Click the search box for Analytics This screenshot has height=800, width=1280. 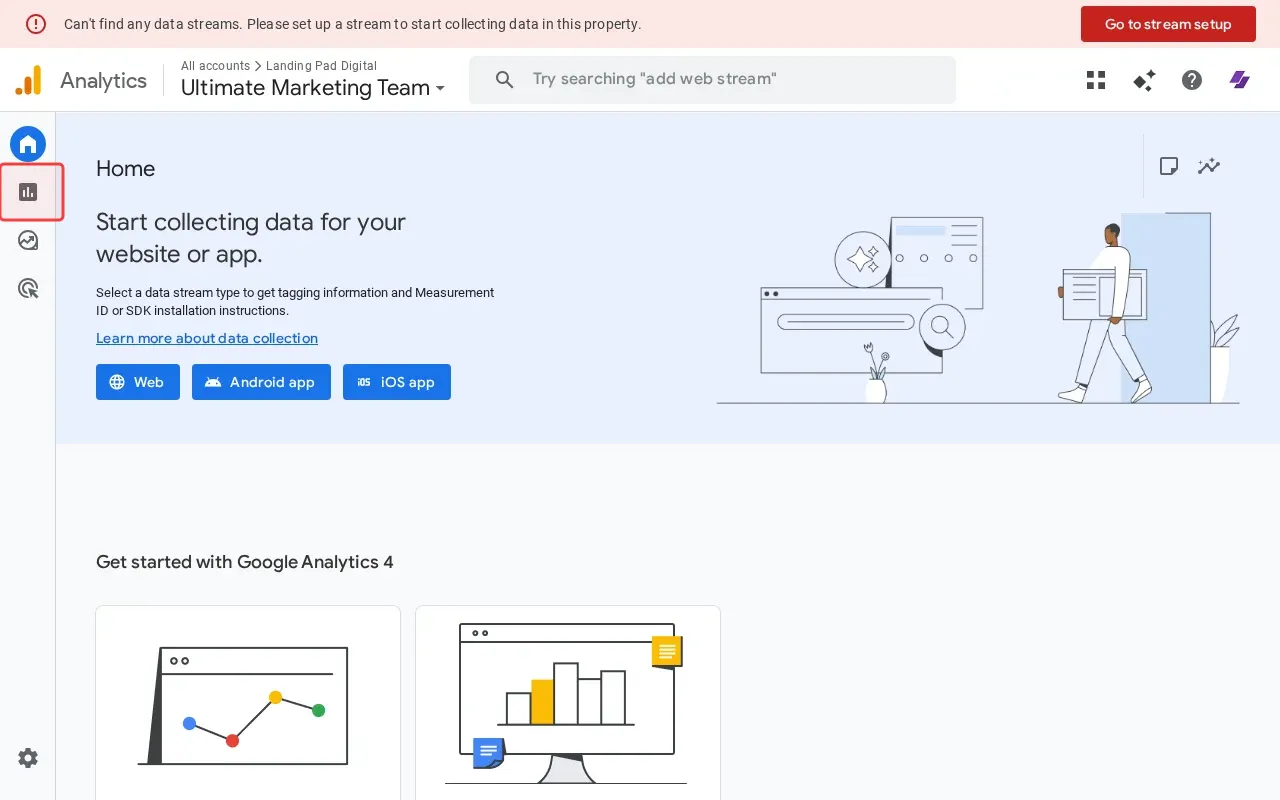pos(712,79)
